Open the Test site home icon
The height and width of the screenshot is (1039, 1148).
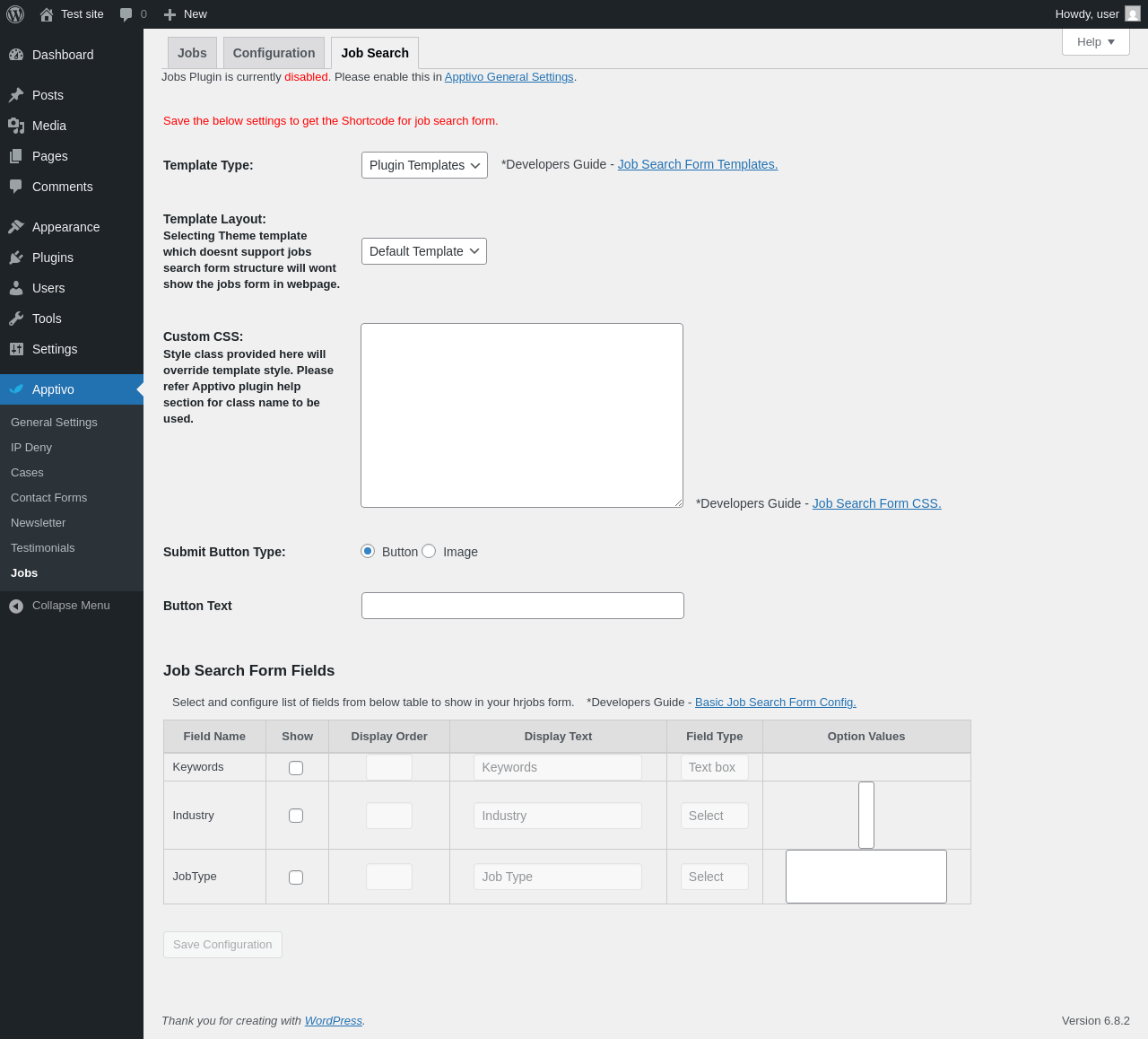(x=47, y=14)
